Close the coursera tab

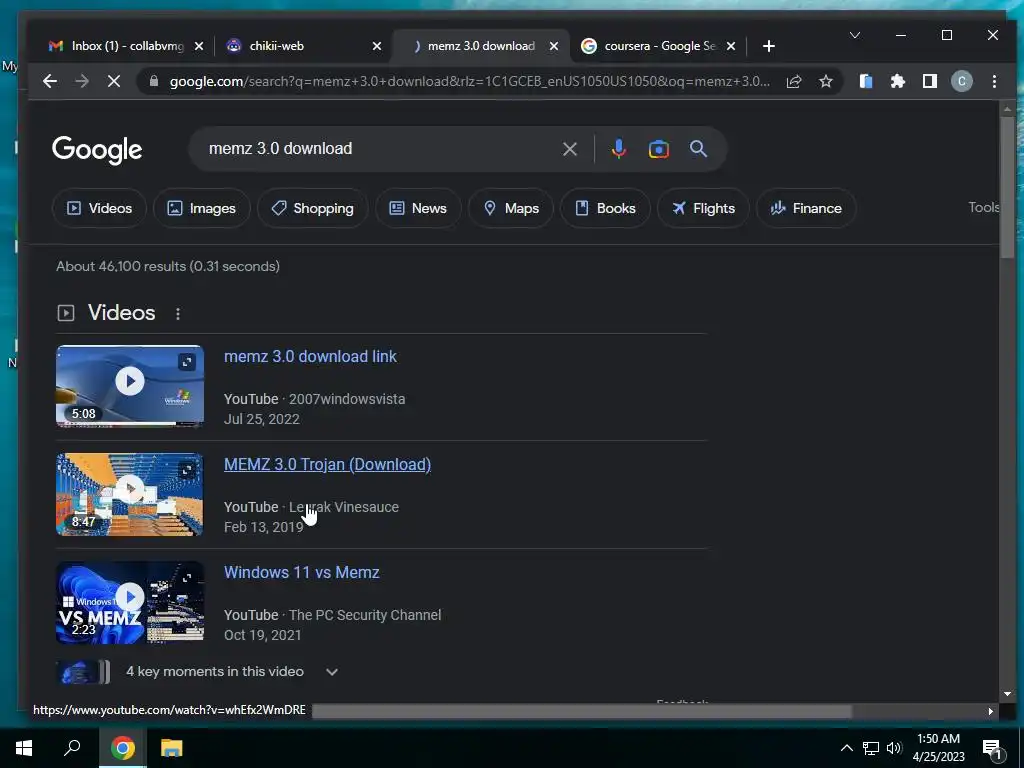pos(731,46)
